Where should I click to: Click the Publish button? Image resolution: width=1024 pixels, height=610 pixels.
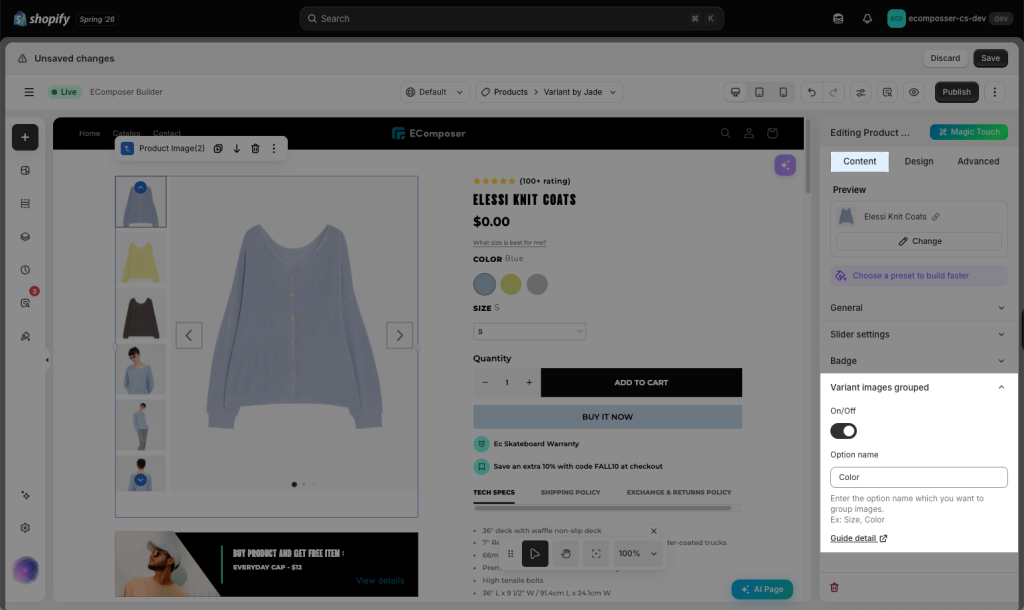pos(956,92)
